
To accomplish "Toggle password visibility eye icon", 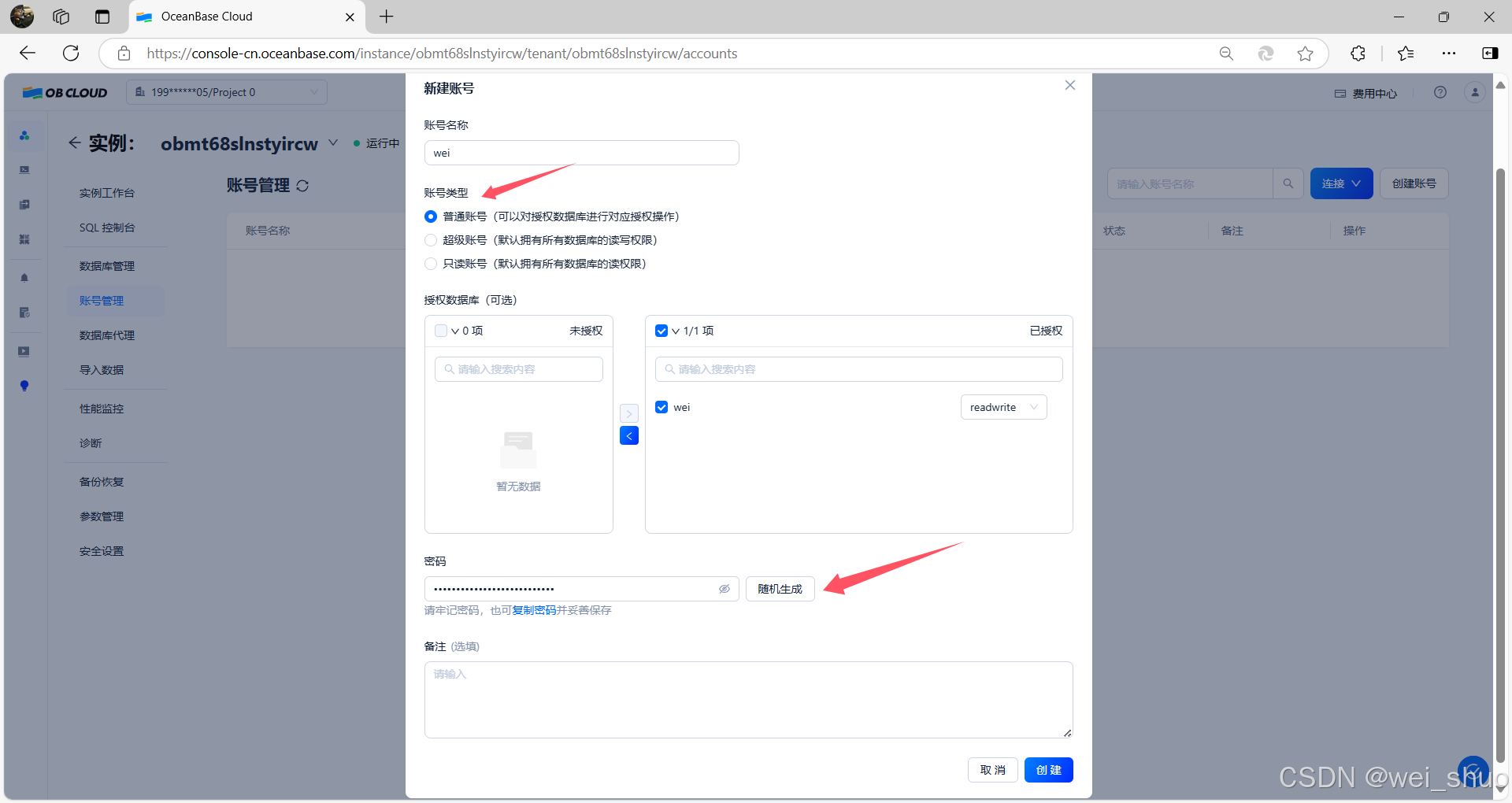I will 724,589.
